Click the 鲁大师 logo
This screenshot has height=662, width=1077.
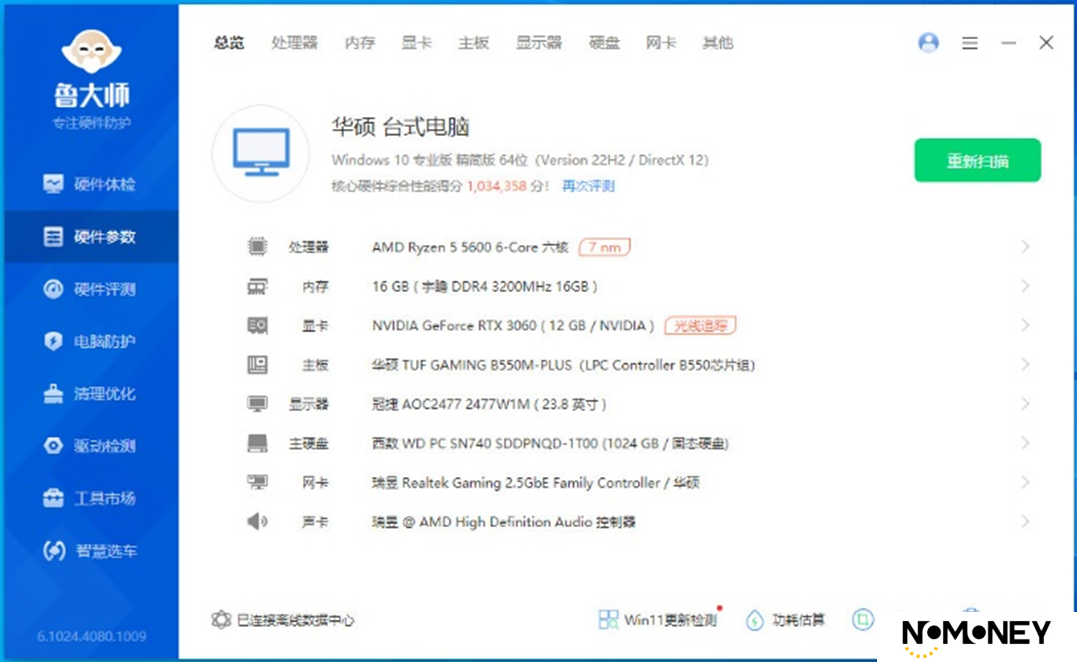pyautogui.click(x=92, y=78)
